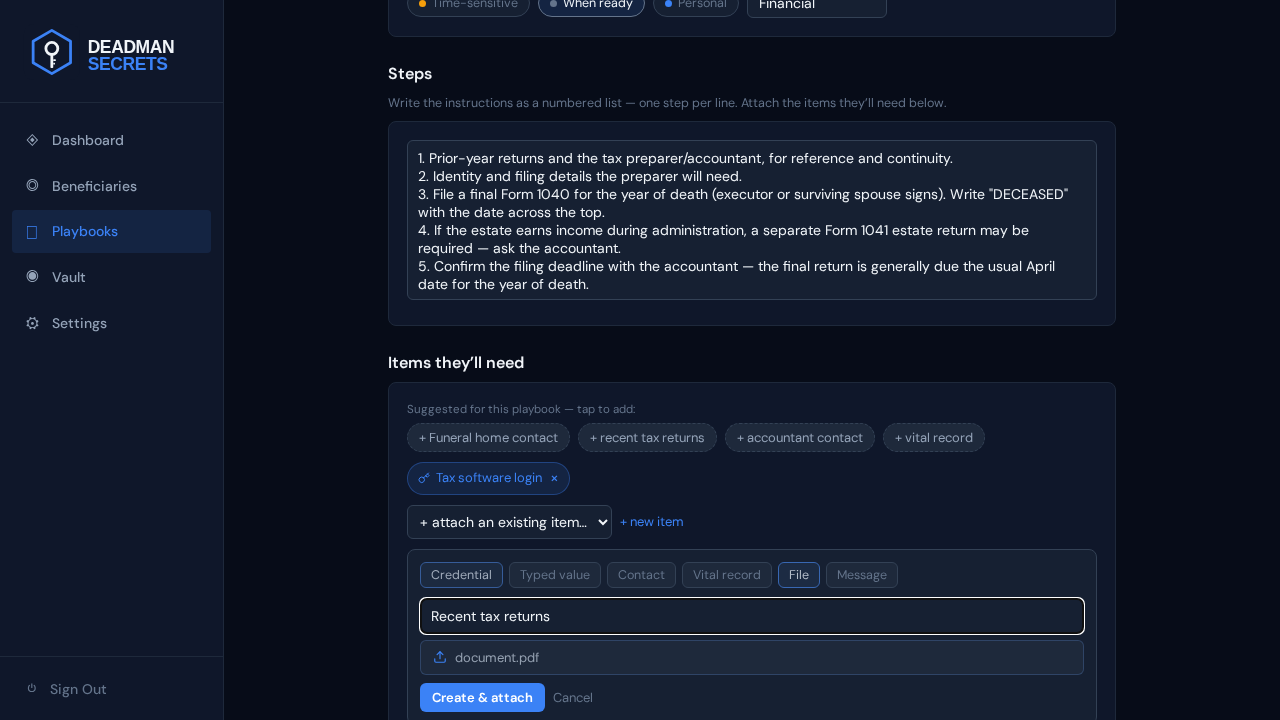The height and width of the screenshot is (720, 1280).
Task: Click the upload icon beside document.pdf
Action: click(x=440, y=657)
